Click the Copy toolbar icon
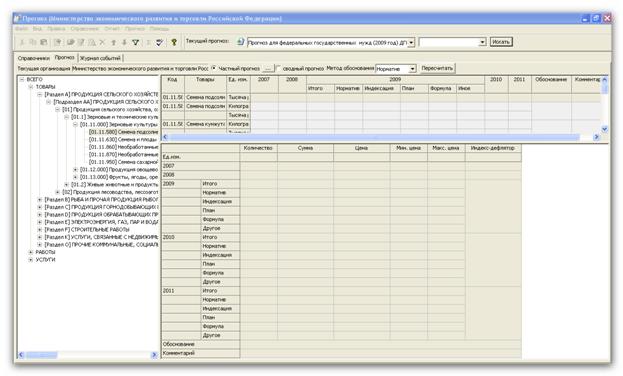The width and height of the screenshot is (623, 376). (x=33, y=42)
